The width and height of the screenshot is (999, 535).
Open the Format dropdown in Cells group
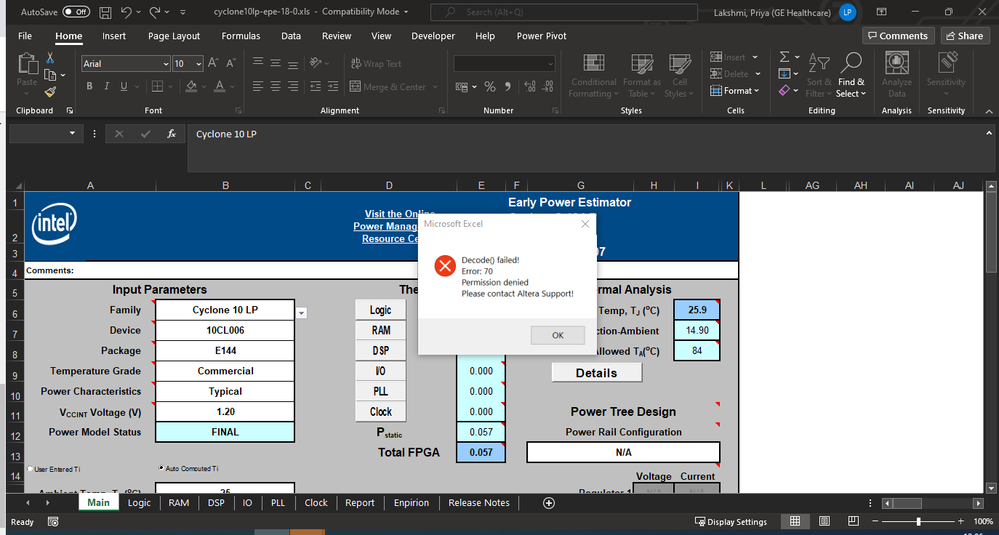[x=738, y=91]
